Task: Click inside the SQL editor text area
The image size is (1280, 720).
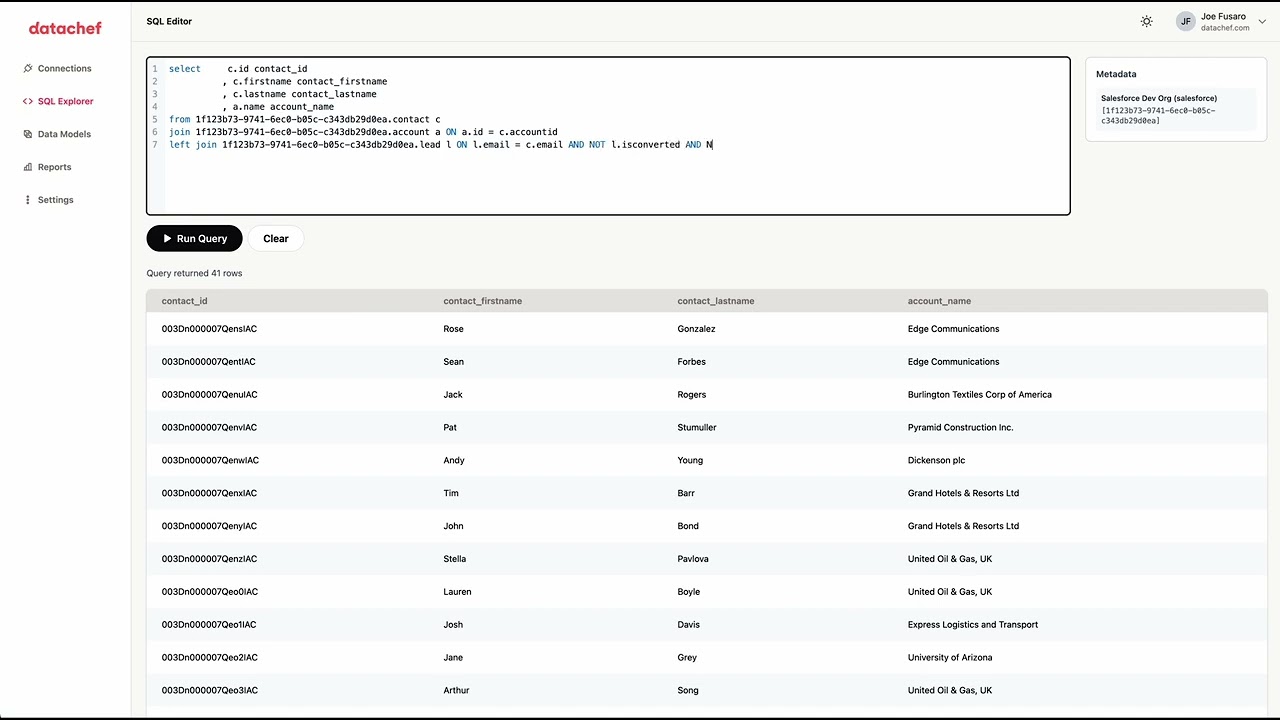Action: coord(608,136)
